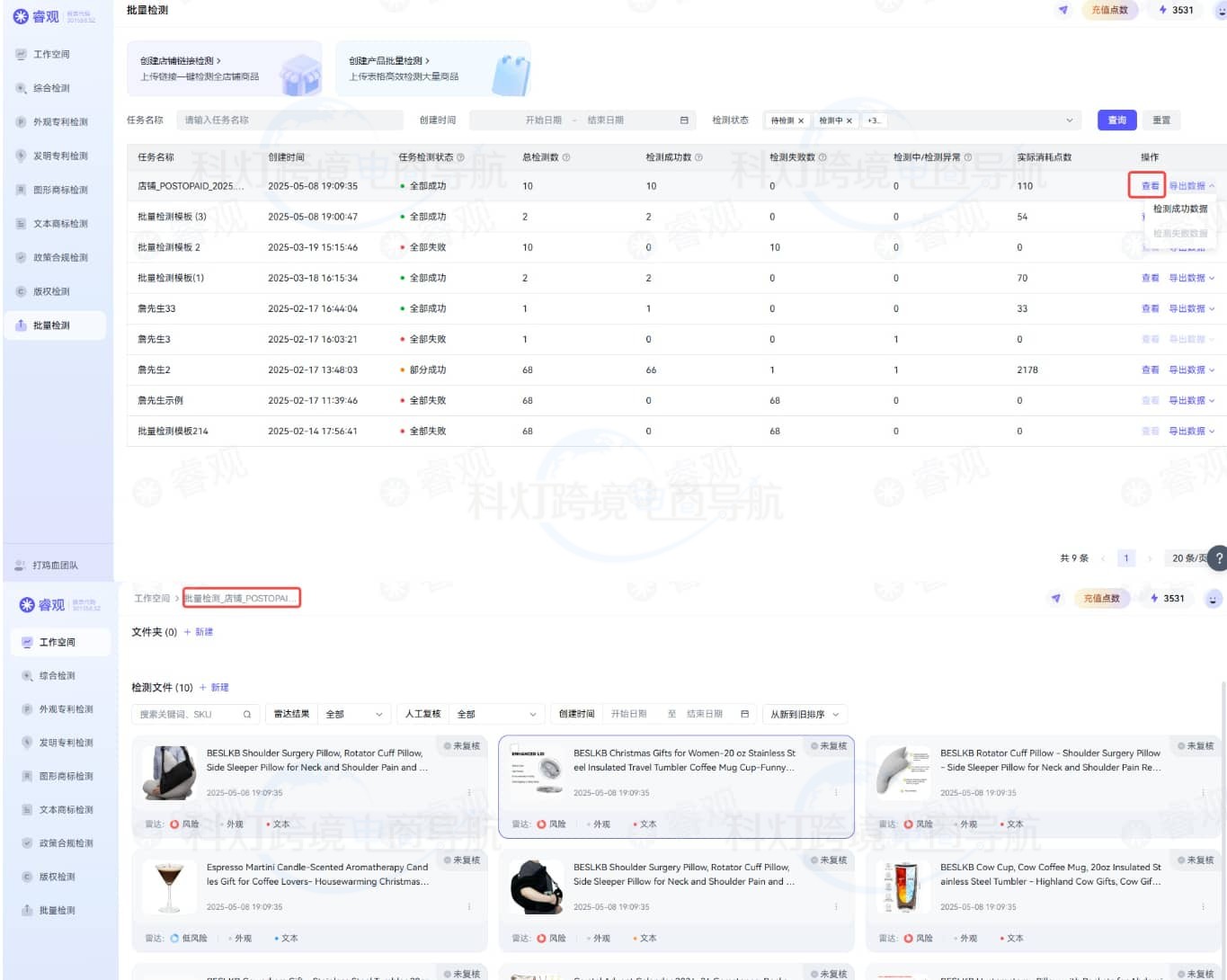Click info icon beside 总检测数 column header

coord(566,157)
